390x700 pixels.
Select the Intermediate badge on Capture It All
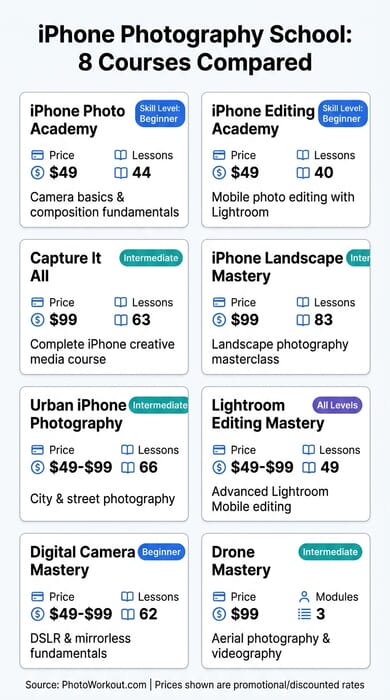pyautogui.click(x=151, y=258)
